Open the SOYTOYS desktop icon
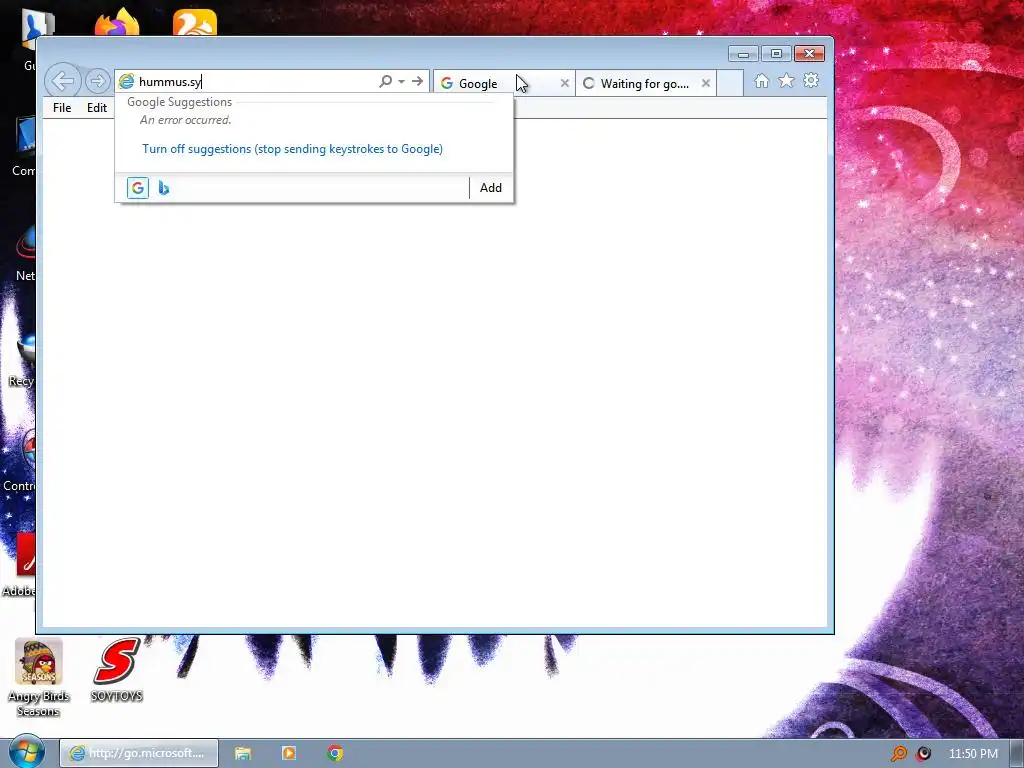The height and width of the screenshot is (768, 1024). tap(116, 670)
